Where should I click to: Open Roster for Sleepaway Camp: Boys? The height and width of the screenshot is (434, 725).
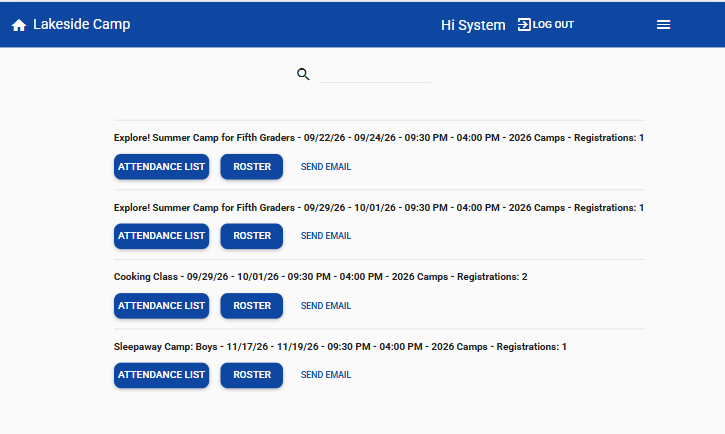[252, 375]
